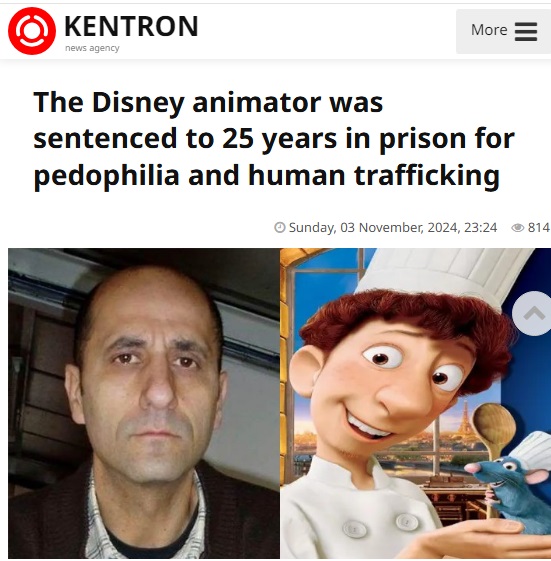Expand the More menu label
Viewport: 551px width, 561px height.
tap(489, 30)
